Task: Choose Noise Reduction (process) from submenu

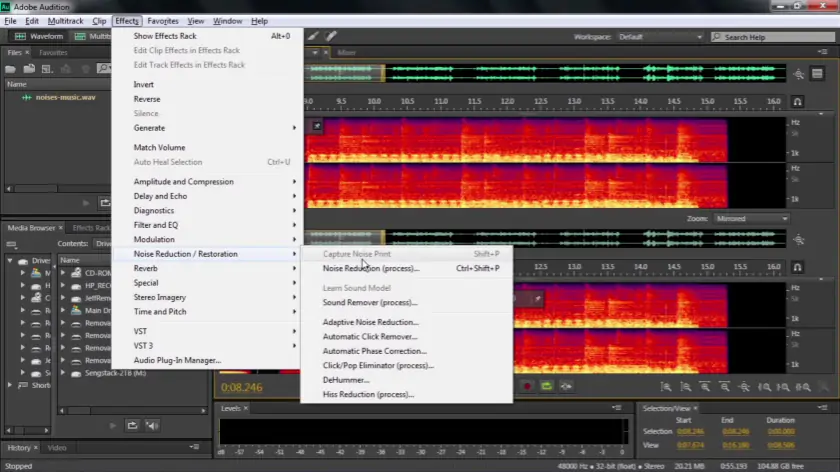Action: click(x=370, y=269)
